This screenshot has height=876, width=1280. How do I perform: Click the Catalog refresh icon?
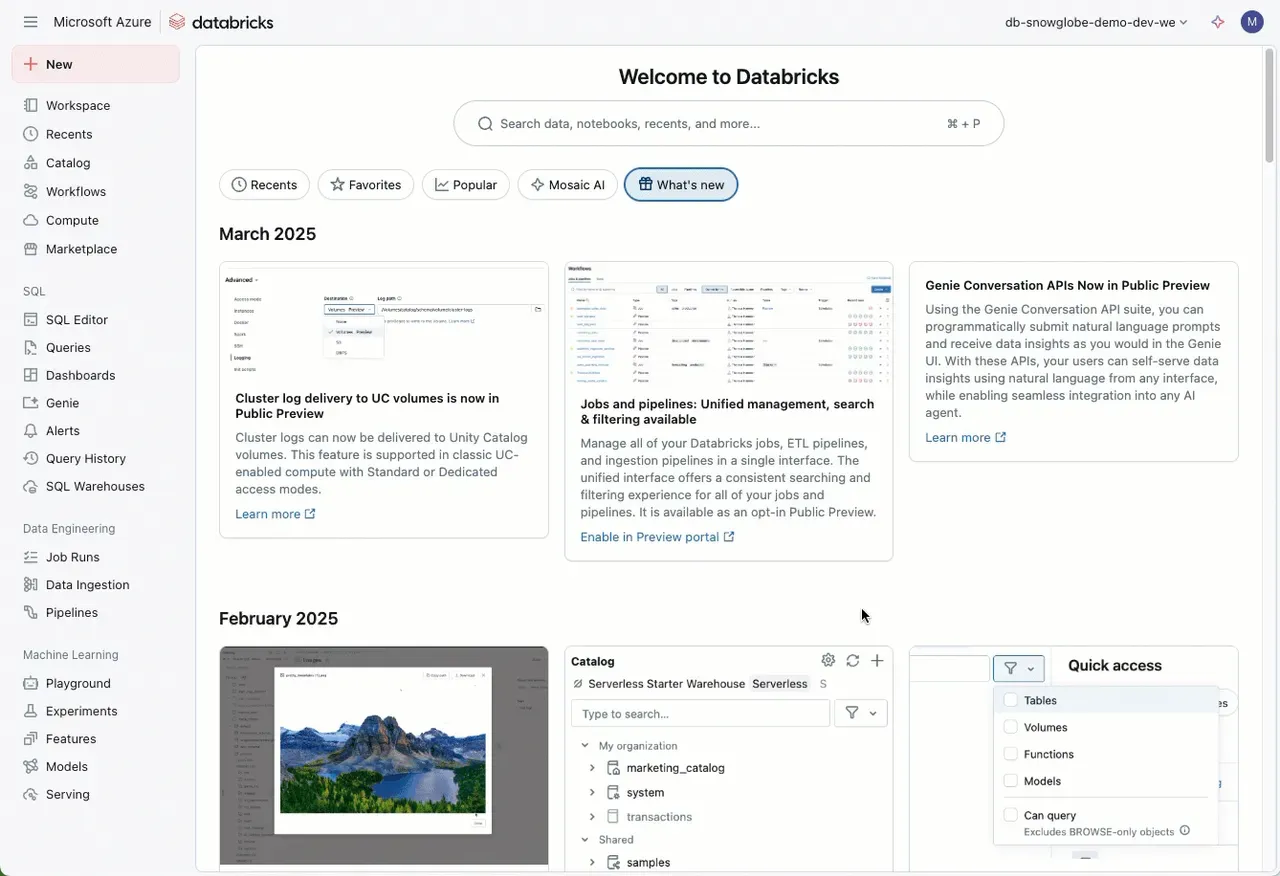pos(853,660)
